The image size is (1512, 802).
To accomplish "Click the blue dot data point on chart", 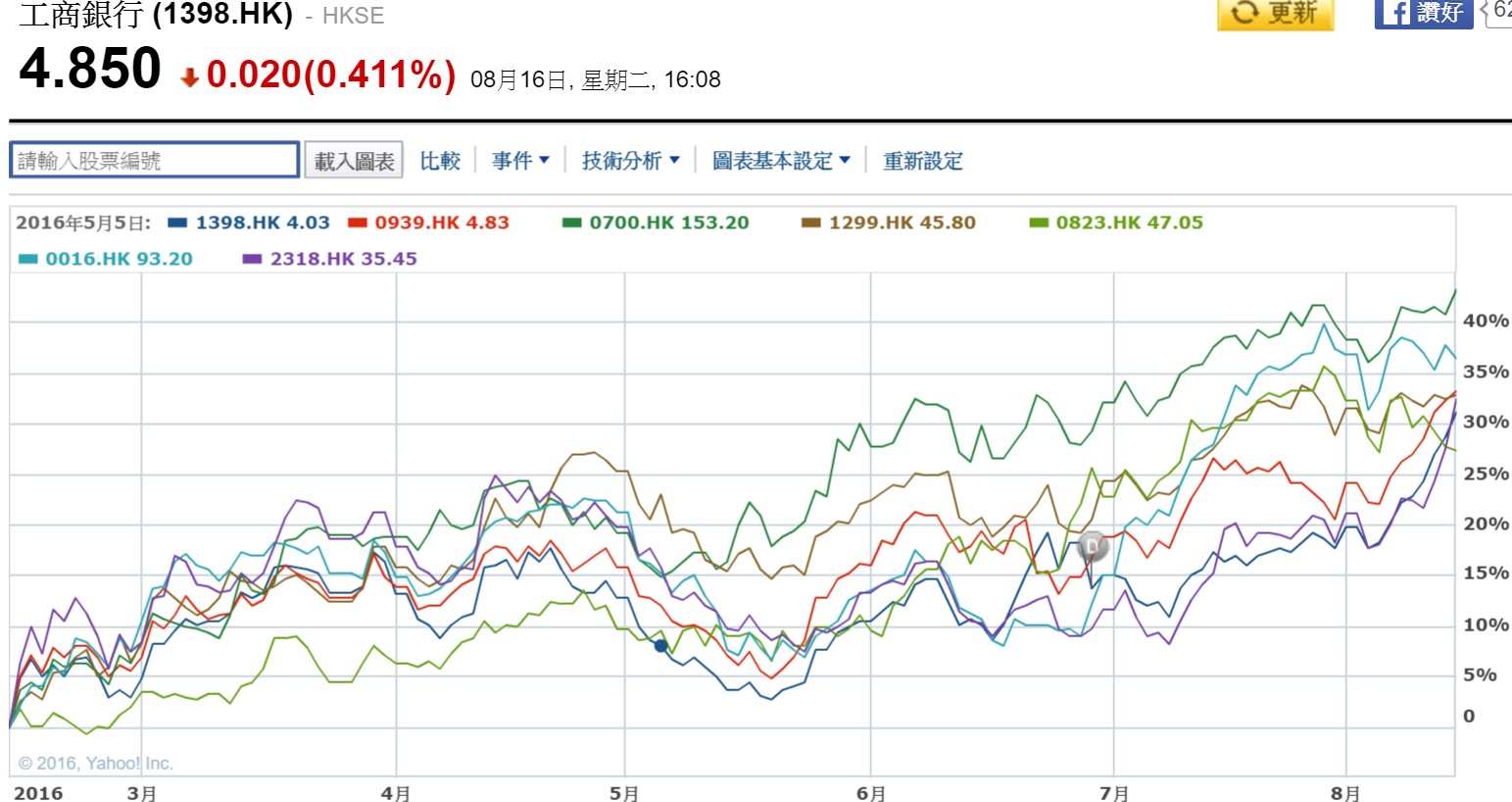I will [660, 645].
